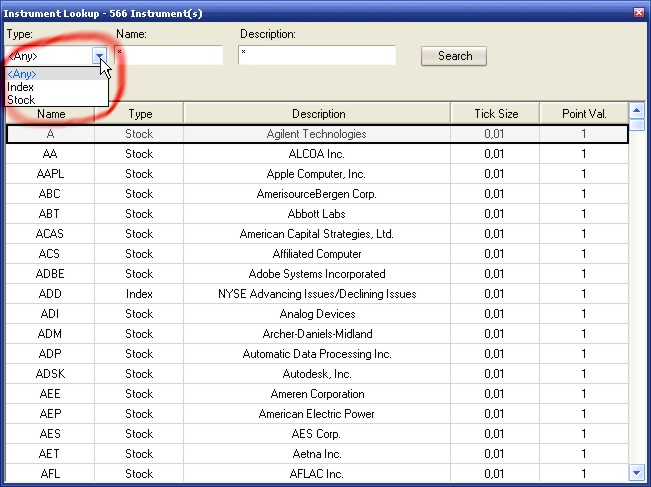Viewport: 651px width, 487px height.
Task: Click AmerisourceBergen Corp. description
Action: coord(317,194)
